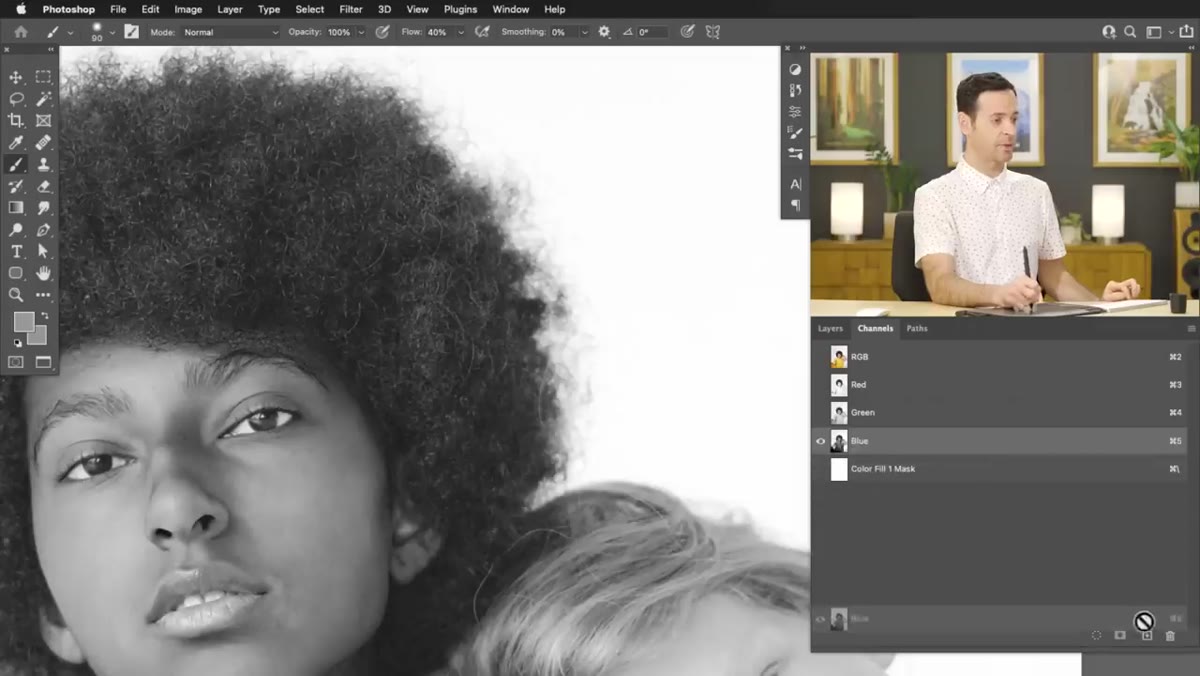Open the Apple menu
Viewport: 1200px width, 676px height.
point(20,9)
